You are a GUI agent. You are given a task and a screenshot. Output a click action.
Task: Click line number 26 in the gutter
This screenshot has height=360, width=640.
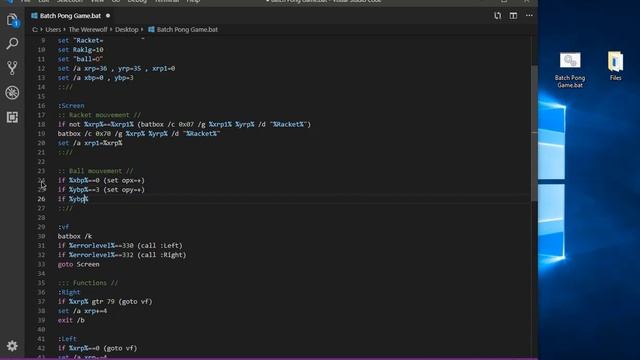[41, 199]
